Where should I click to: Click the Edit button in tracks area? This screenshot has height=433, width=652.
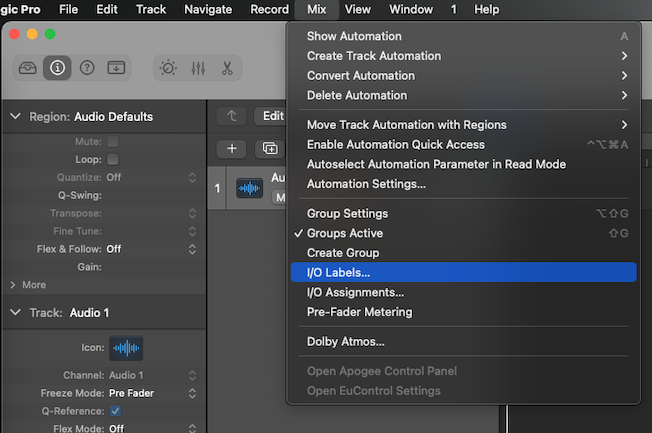tap(272, 116)
